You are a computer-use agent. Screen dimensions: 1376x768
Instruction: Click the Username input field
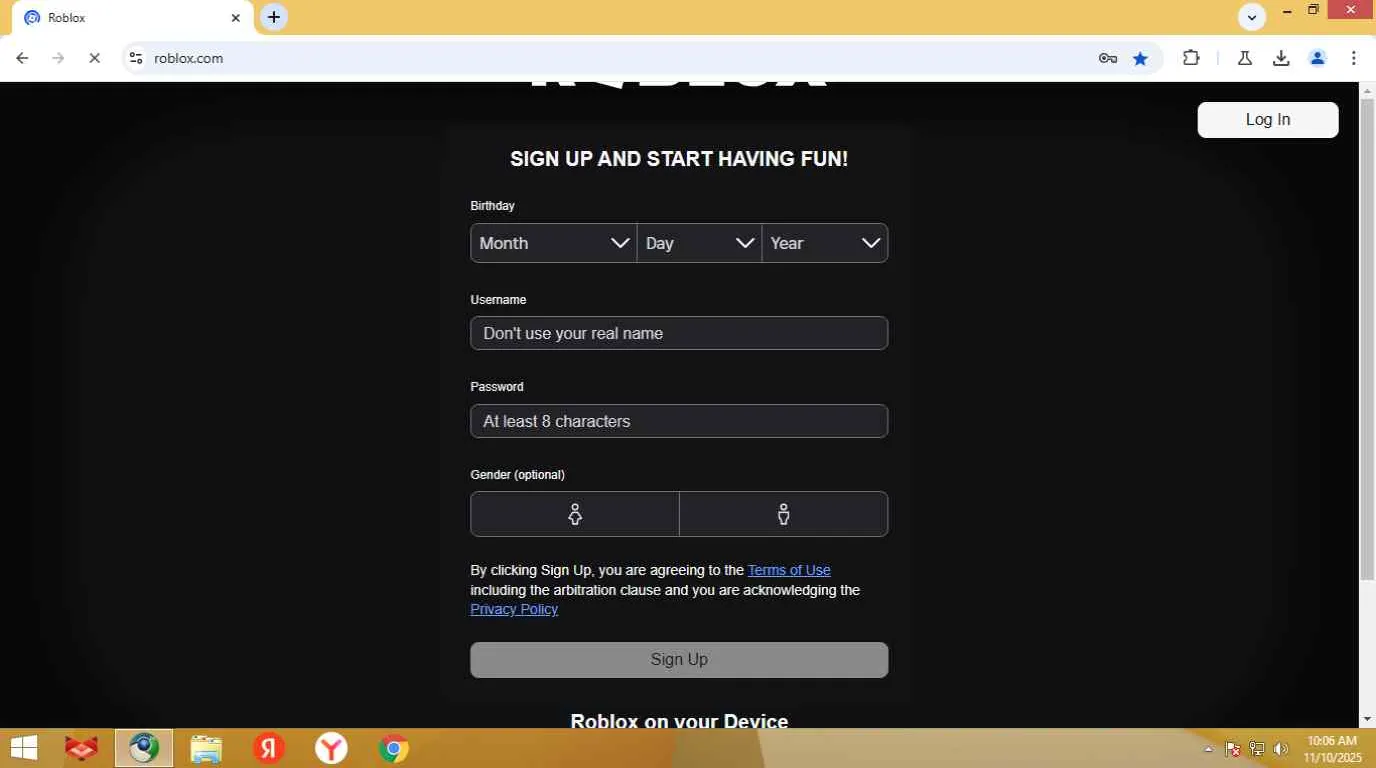coord(679,333)
